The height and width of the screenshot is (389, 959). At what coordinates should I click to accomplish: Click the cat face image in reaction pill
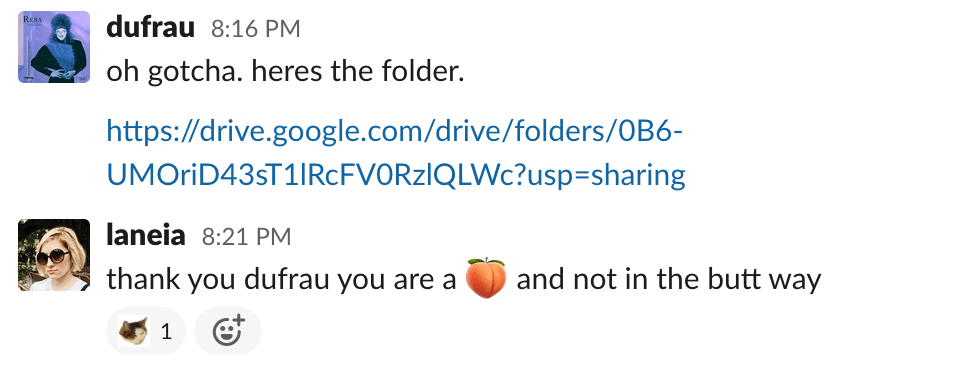(133, 332)
